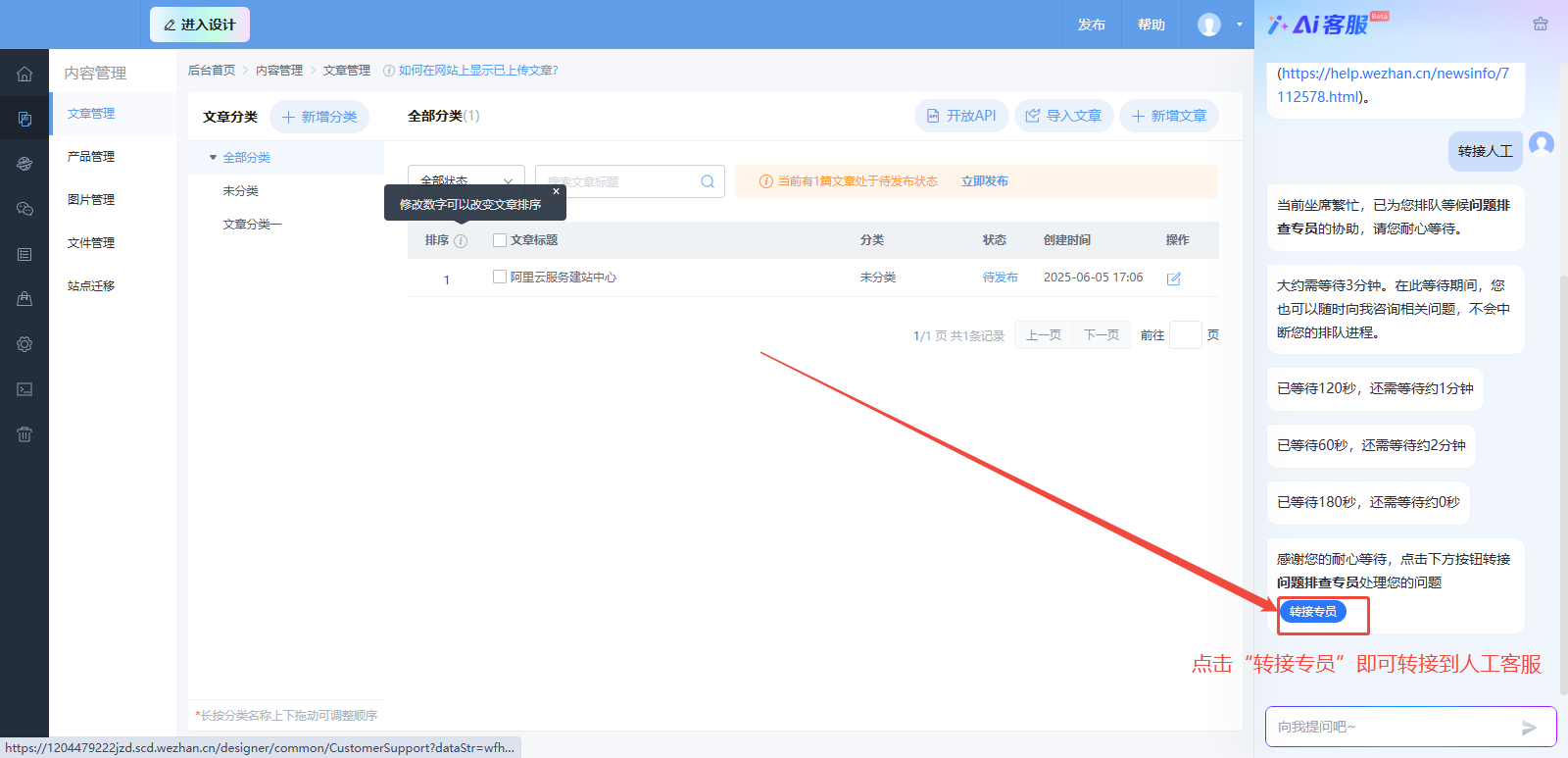Open the terminal console sidebar icon

pyautogui.click(x=24, y=389)
